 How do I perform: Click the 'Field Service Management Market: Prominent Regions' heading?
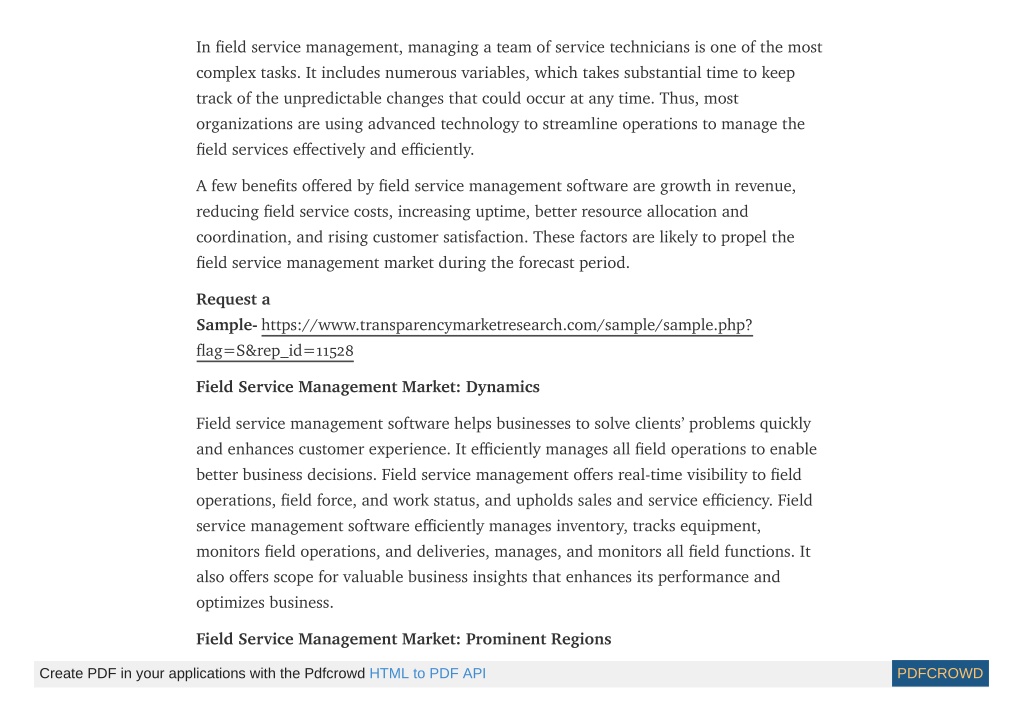[x=404, y=639]
